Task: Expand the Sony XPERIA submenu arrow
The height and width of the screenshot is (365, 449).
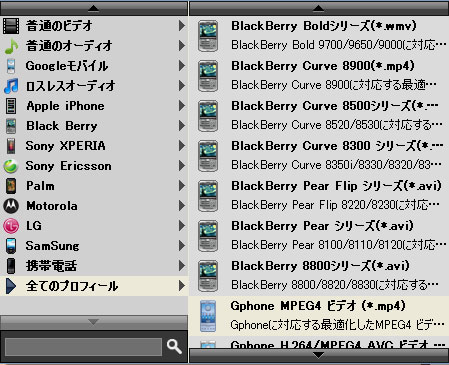Action: tap(182, 146)
